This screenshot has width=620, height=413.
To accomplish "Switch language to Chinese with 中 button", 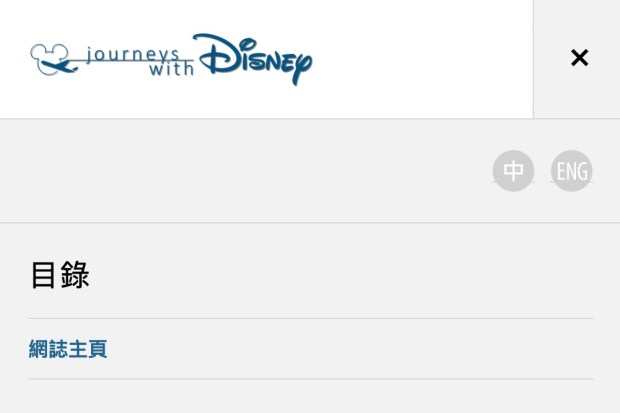I will tap(513, 171).
